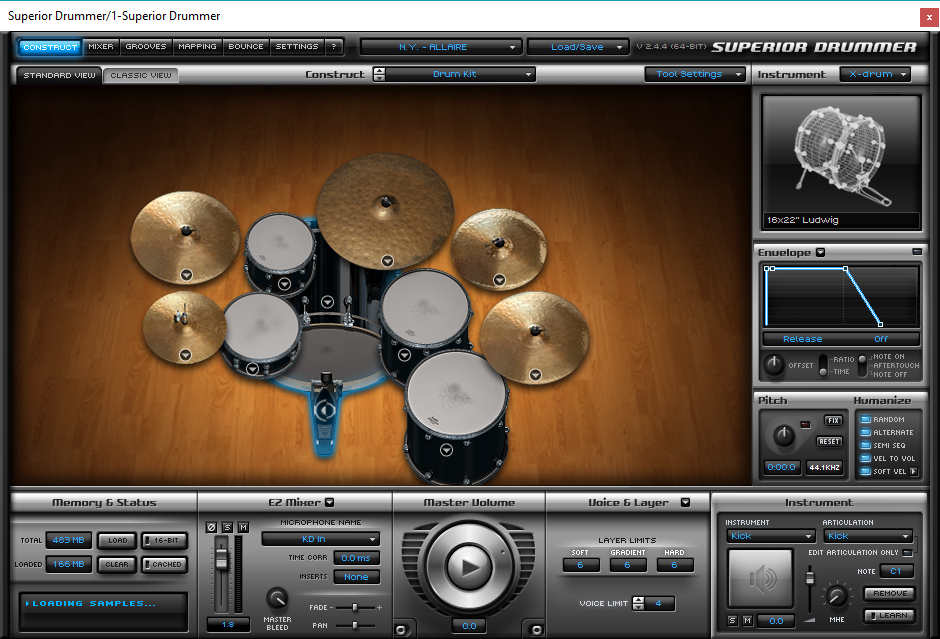
Task: Click the upper floor tom drum head
Action: click(425, 306)
